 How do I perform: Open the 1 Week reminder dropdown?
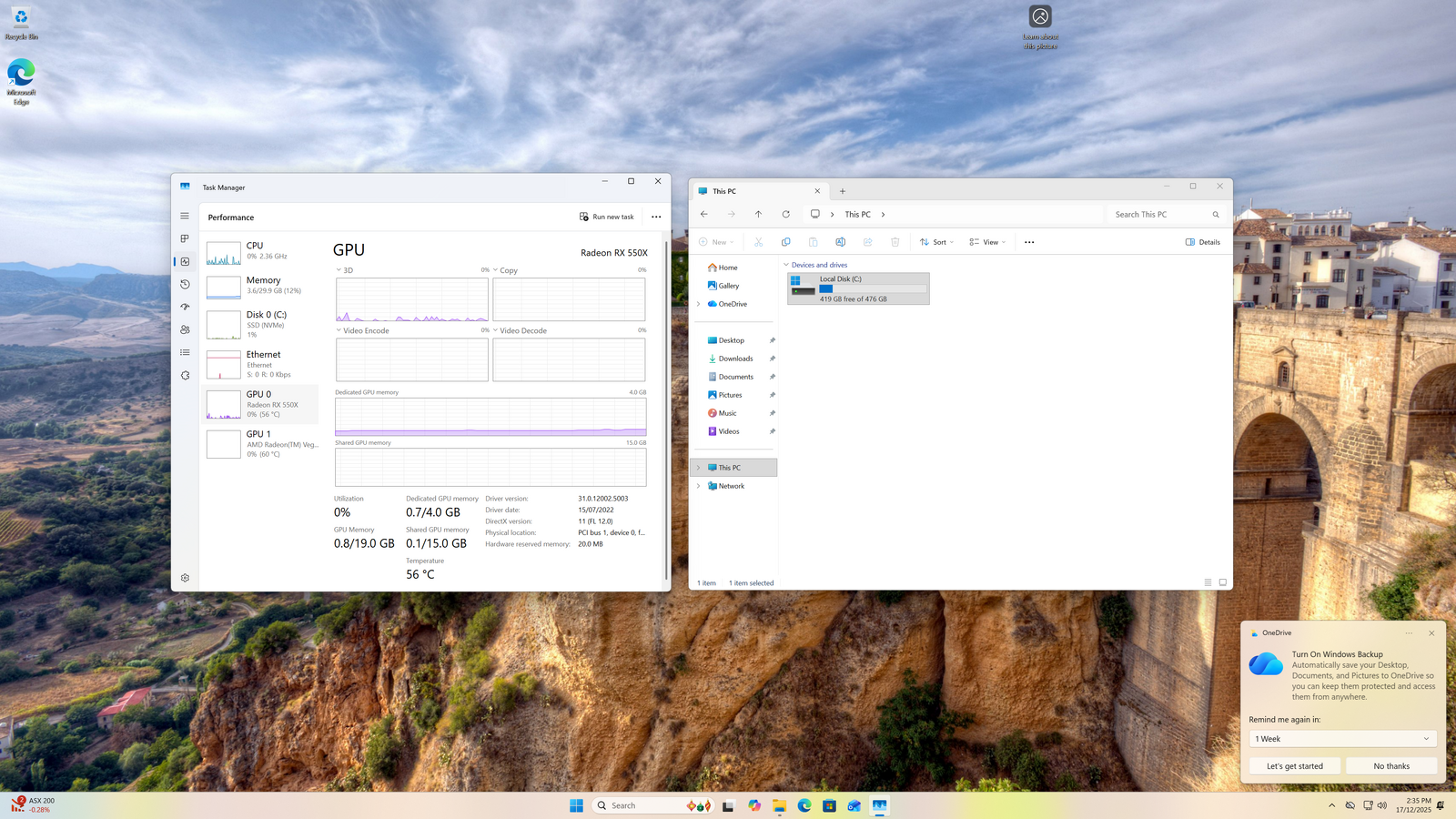[1342, 739]
